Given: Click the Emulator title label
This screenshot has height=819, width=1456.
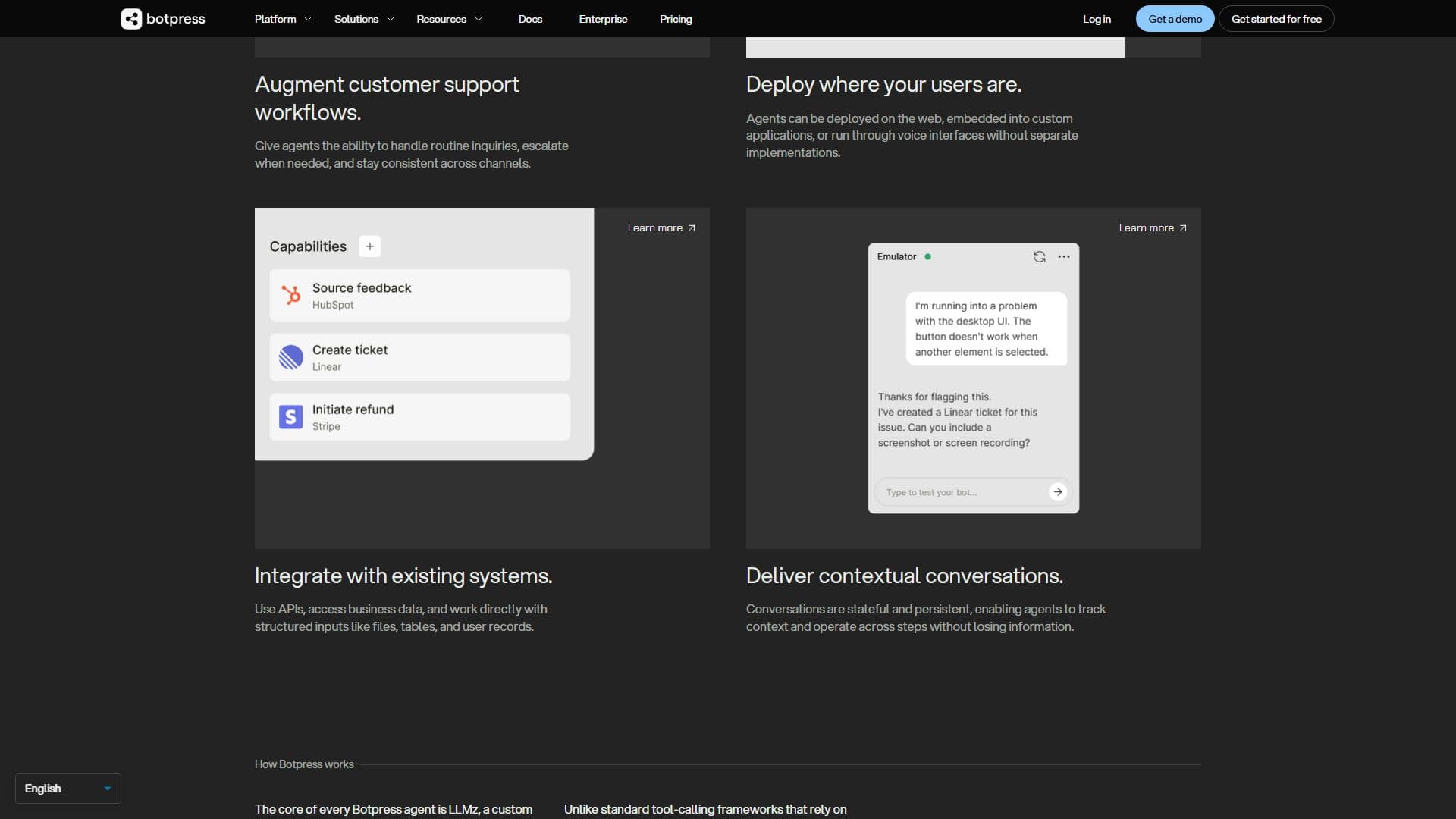Looking at the screenshot, I should coord(896,257).
